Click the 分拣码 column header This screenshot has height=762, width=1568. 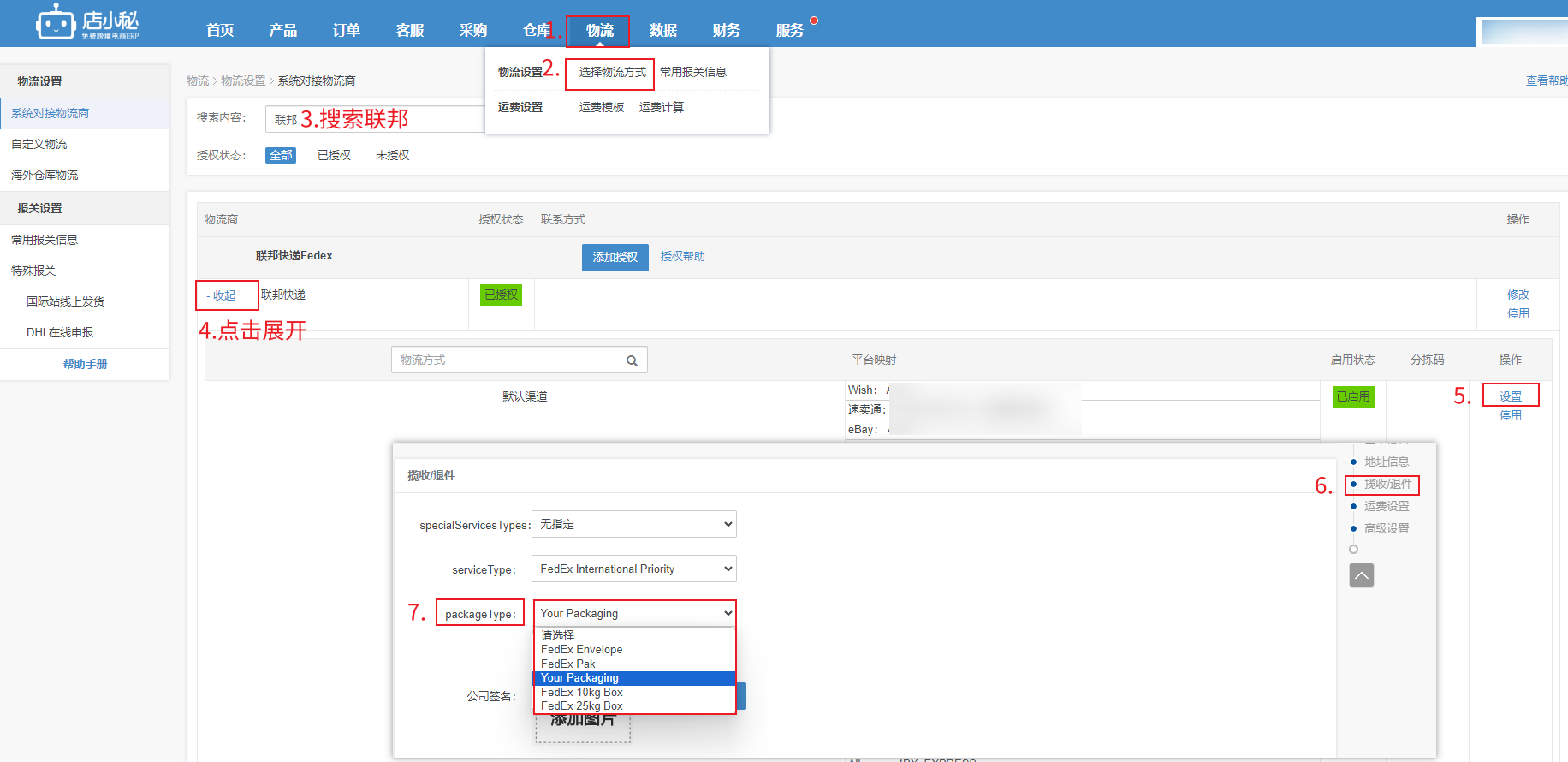pyautogui.click(x=1428, y=360)
